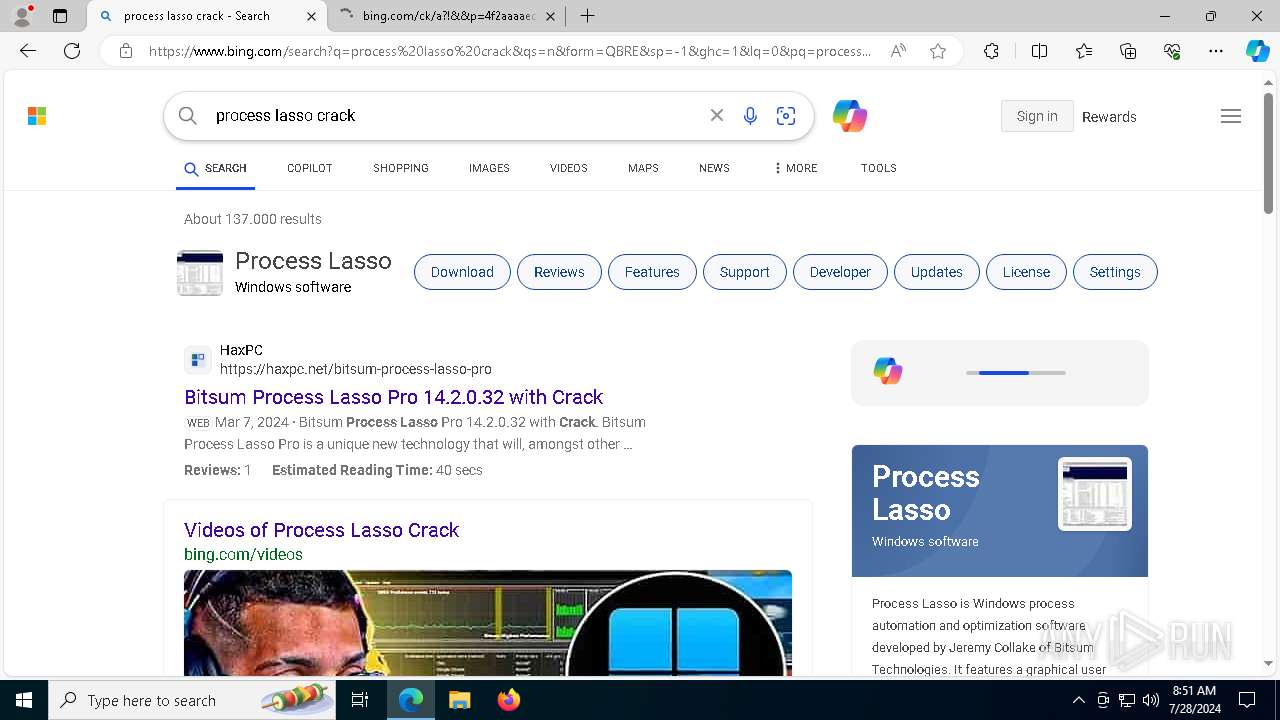Viewport: 1280px width, 720px height.
Task: Click inside the Bing search box text
Action: pyautogui.click(x=450, y=116)
